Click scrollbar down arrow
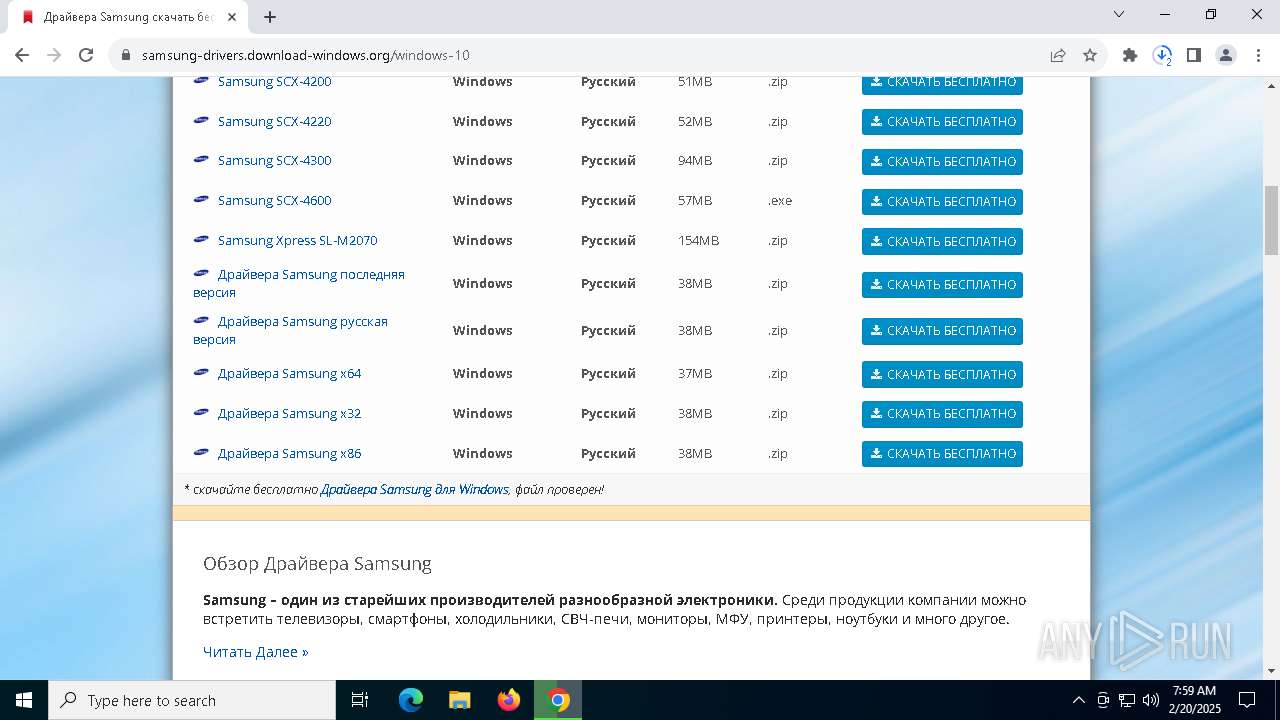 click(1272, 671)
